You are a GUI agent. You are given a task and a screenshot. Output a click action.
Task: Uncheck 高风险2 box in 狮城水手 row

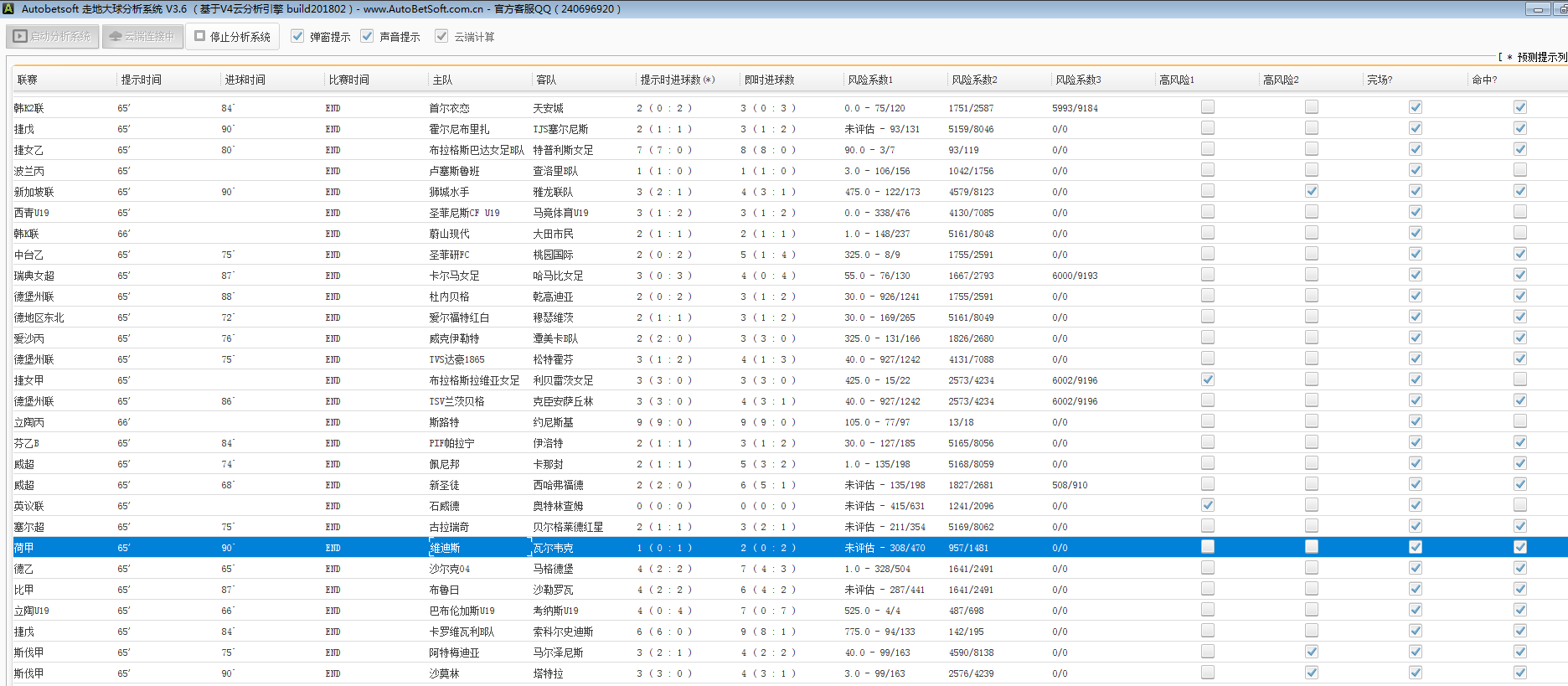coord(1311,191)
